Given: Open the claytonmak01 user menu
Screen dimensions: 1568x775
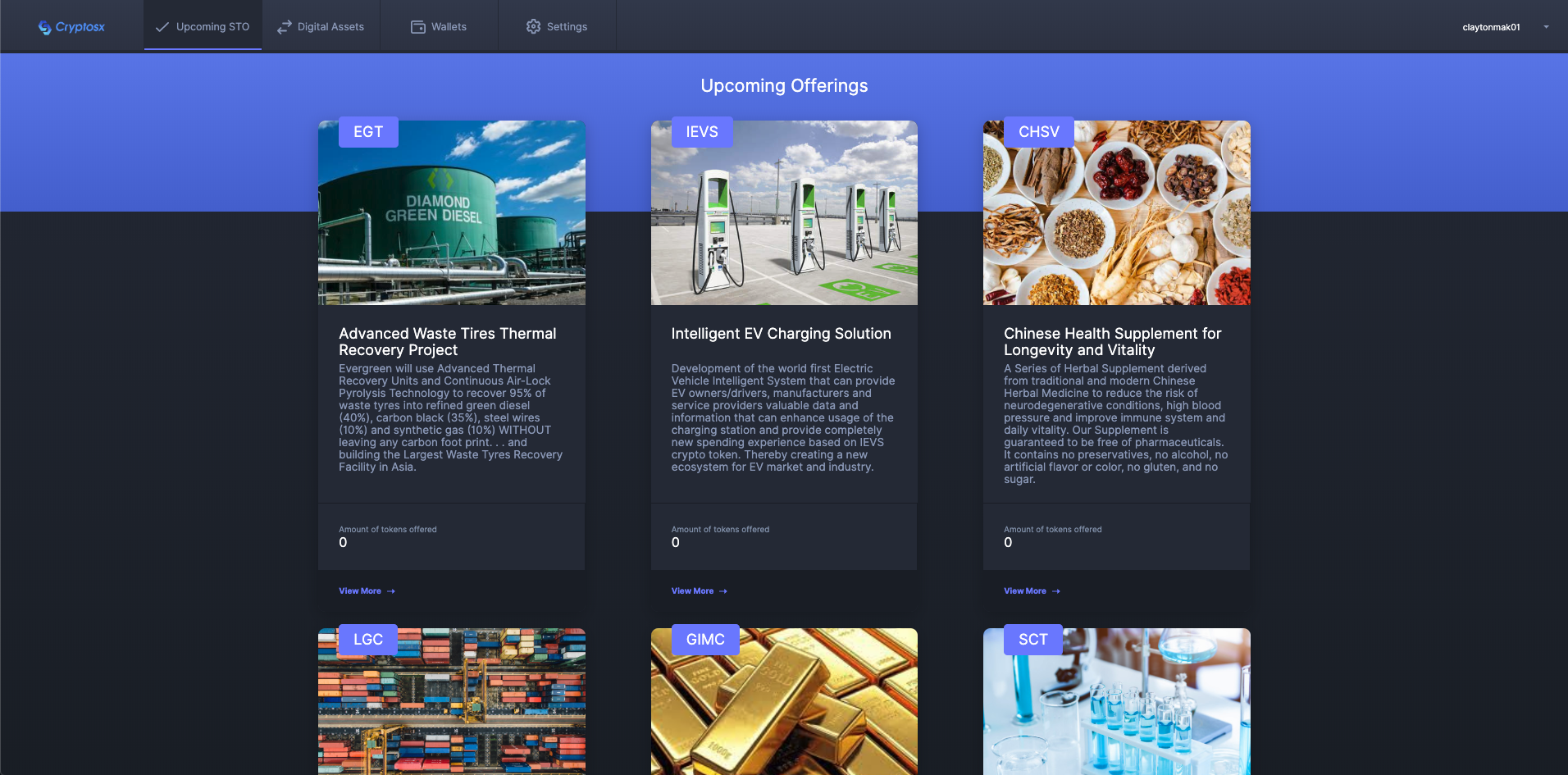Looking at the screenshot, I should click(x=1491, y=27).
